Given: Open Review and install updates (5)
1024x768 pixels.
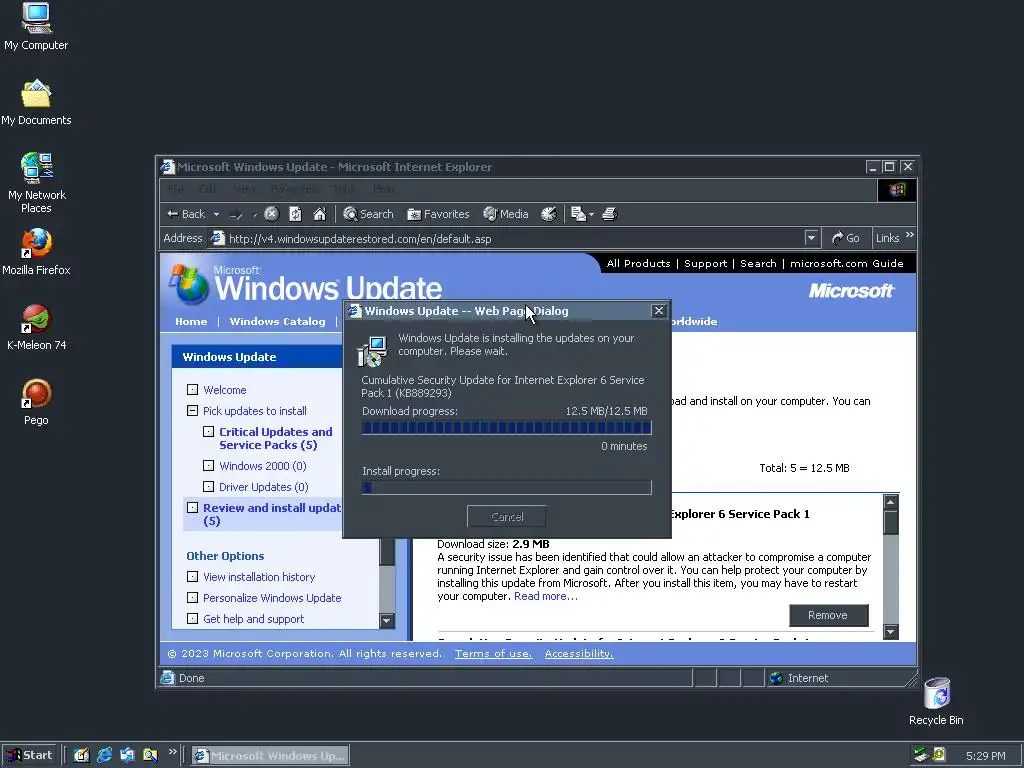Looking at the screenshot, I should (x=272, y=514).
